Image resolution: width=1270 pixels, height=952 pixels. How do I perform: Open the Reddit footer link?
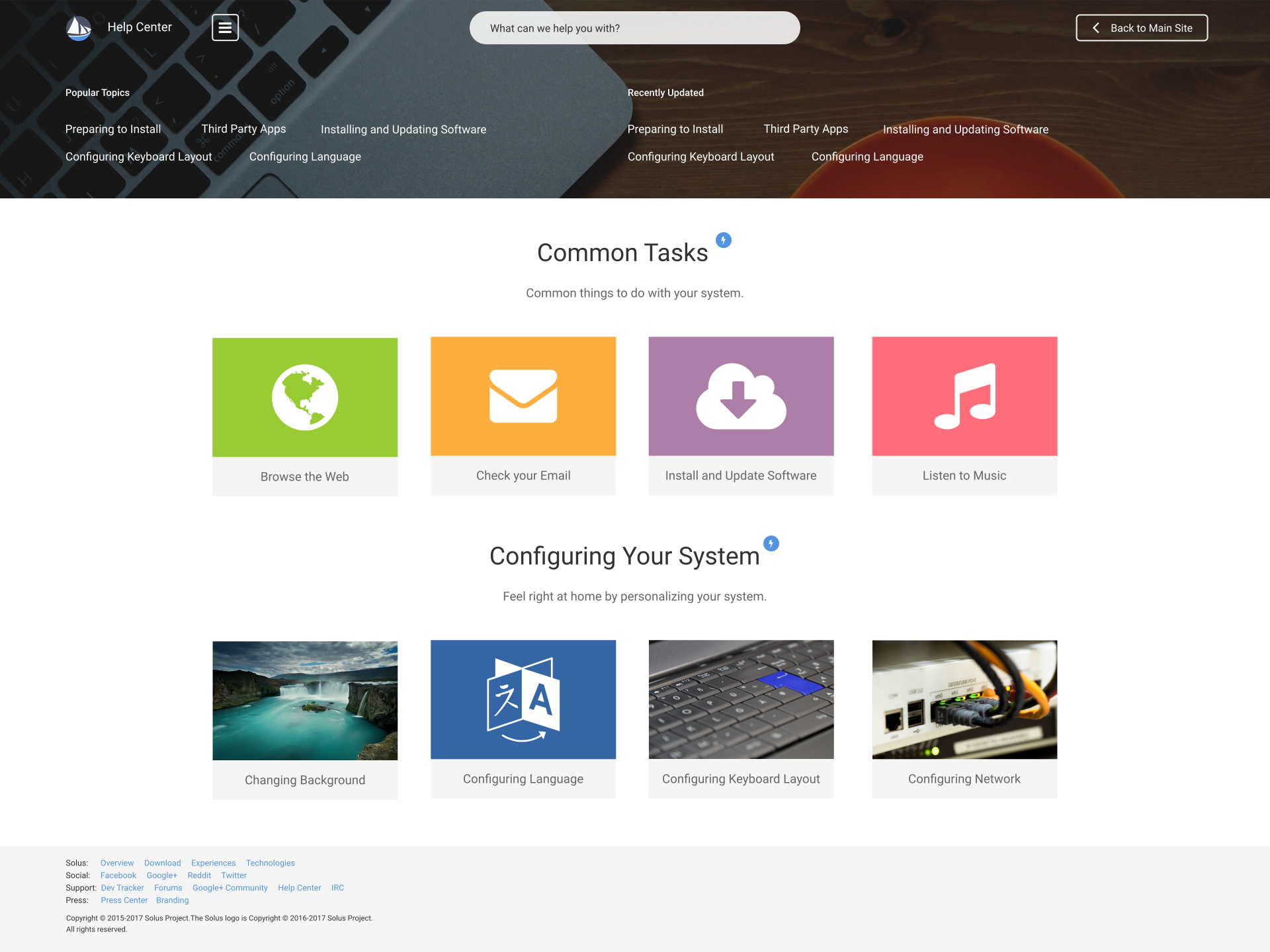tap(199, 875)
